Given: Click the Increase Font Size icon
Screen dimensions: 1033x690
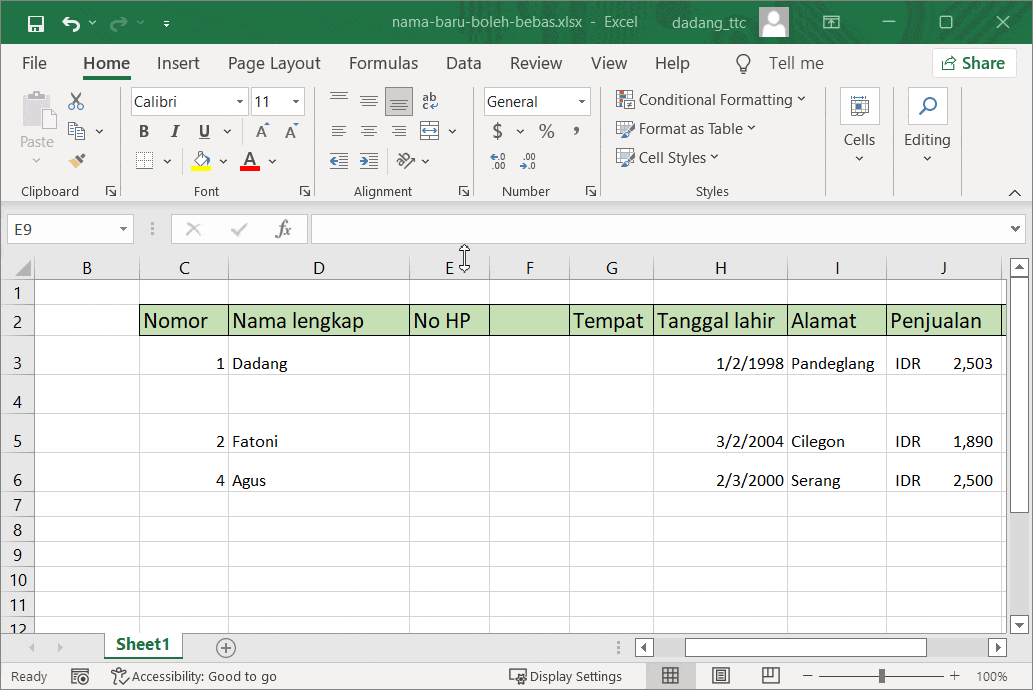Looking at the screenshot, I should [x=261, y=130].
